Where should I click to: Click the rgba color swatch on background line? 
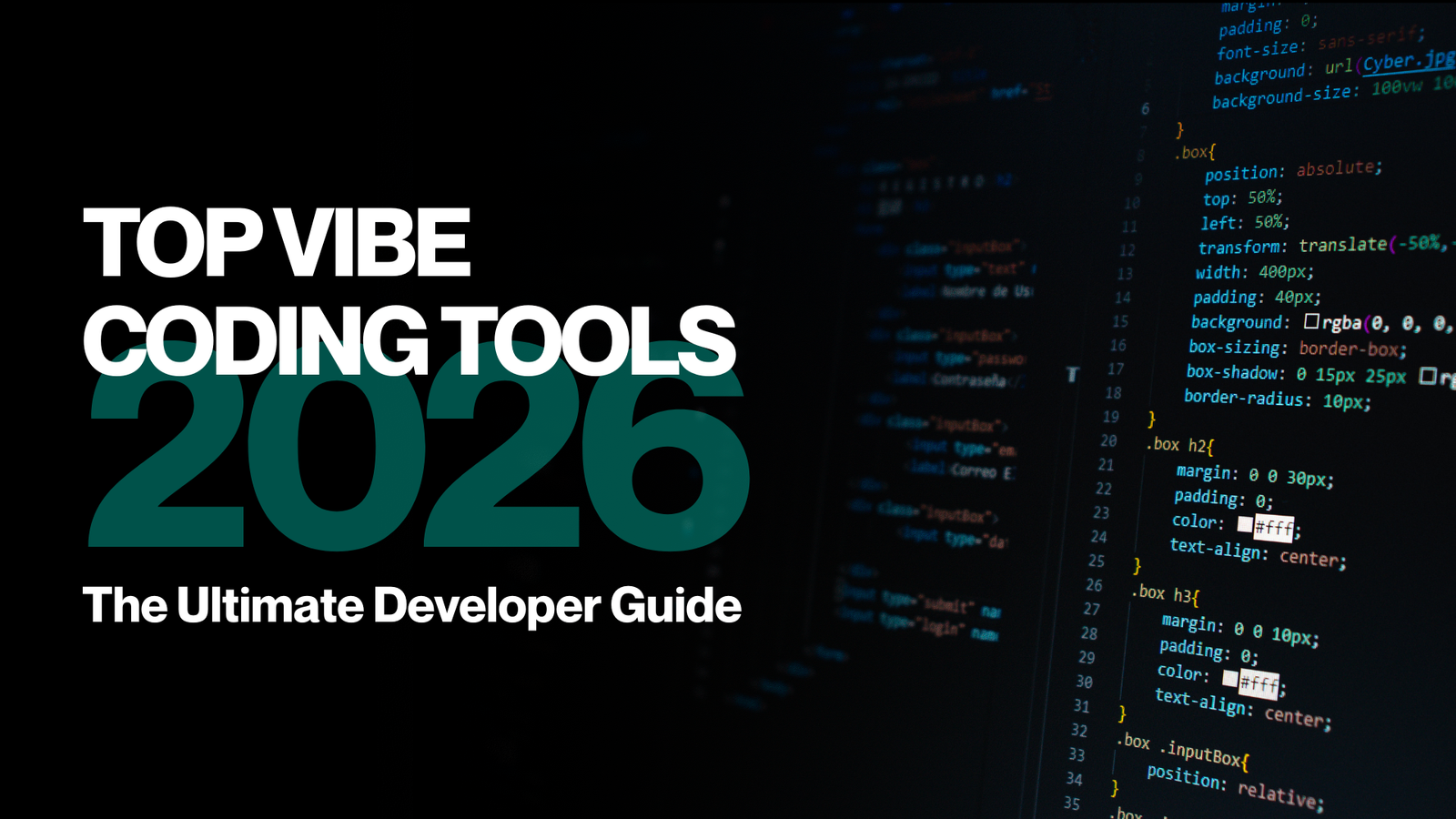coord(1311,321)
